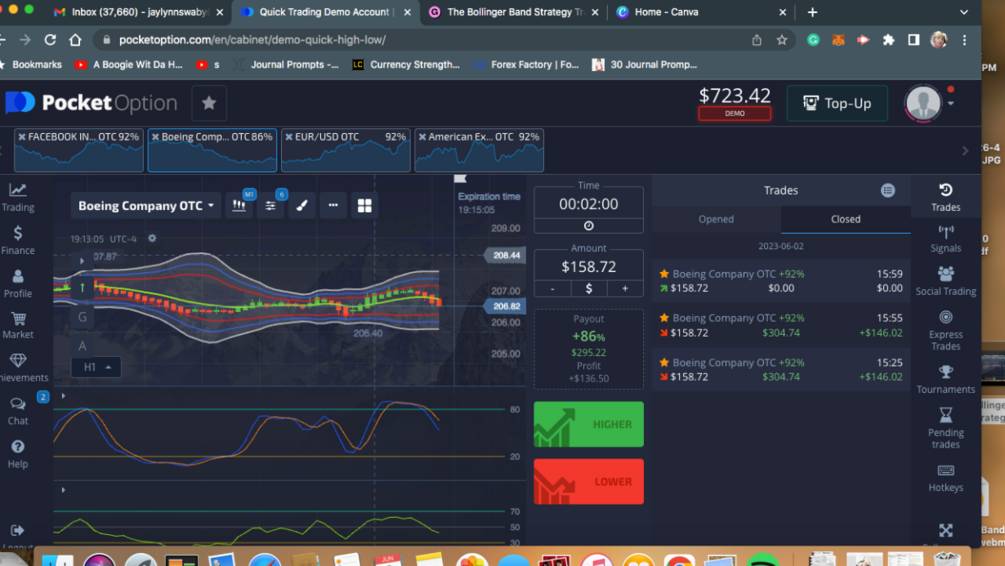
Task: Open the Currency Strength bookmark
Action: pyautogui.click(x=406, y=65)
